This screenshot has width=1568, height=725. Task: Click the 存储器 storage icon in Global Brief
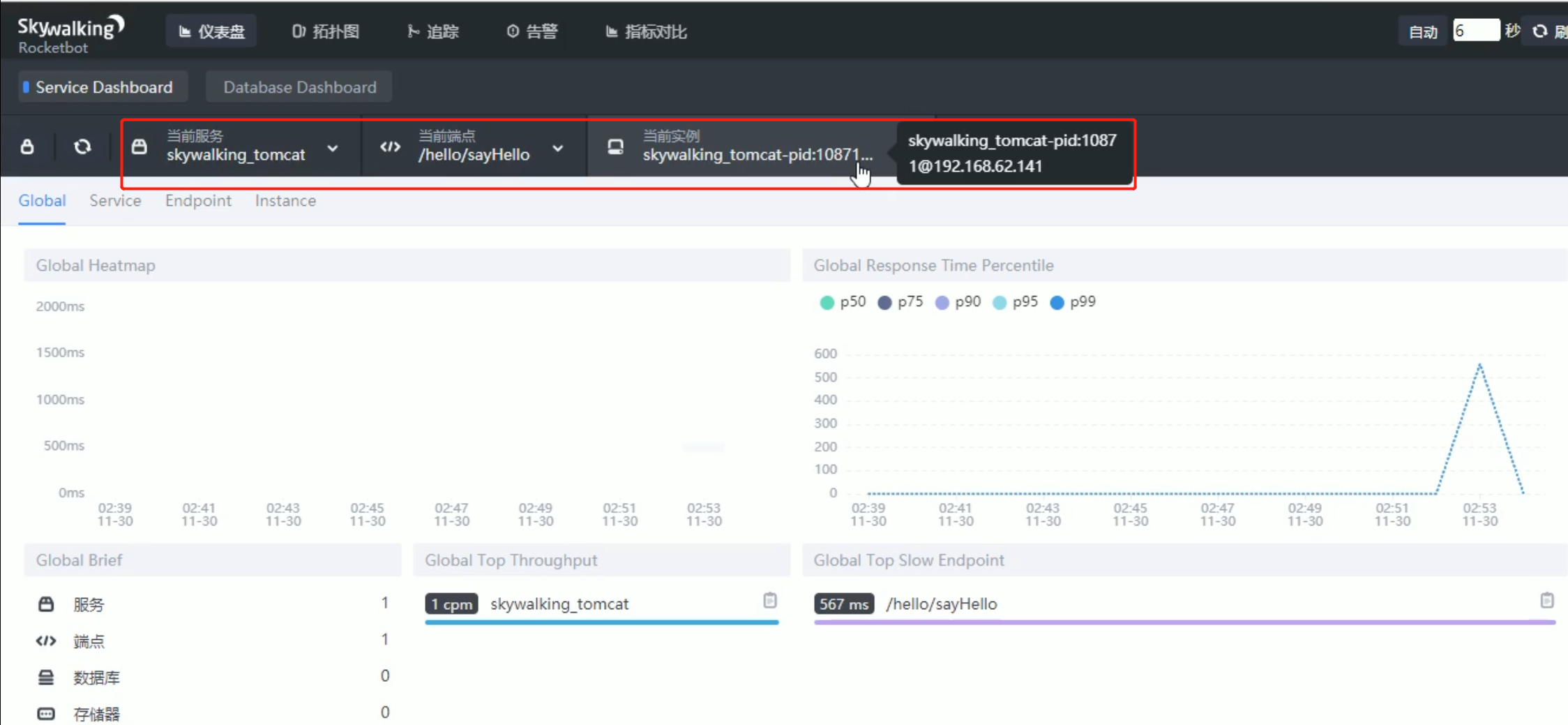pyautogui.click(x=46, y=714)
